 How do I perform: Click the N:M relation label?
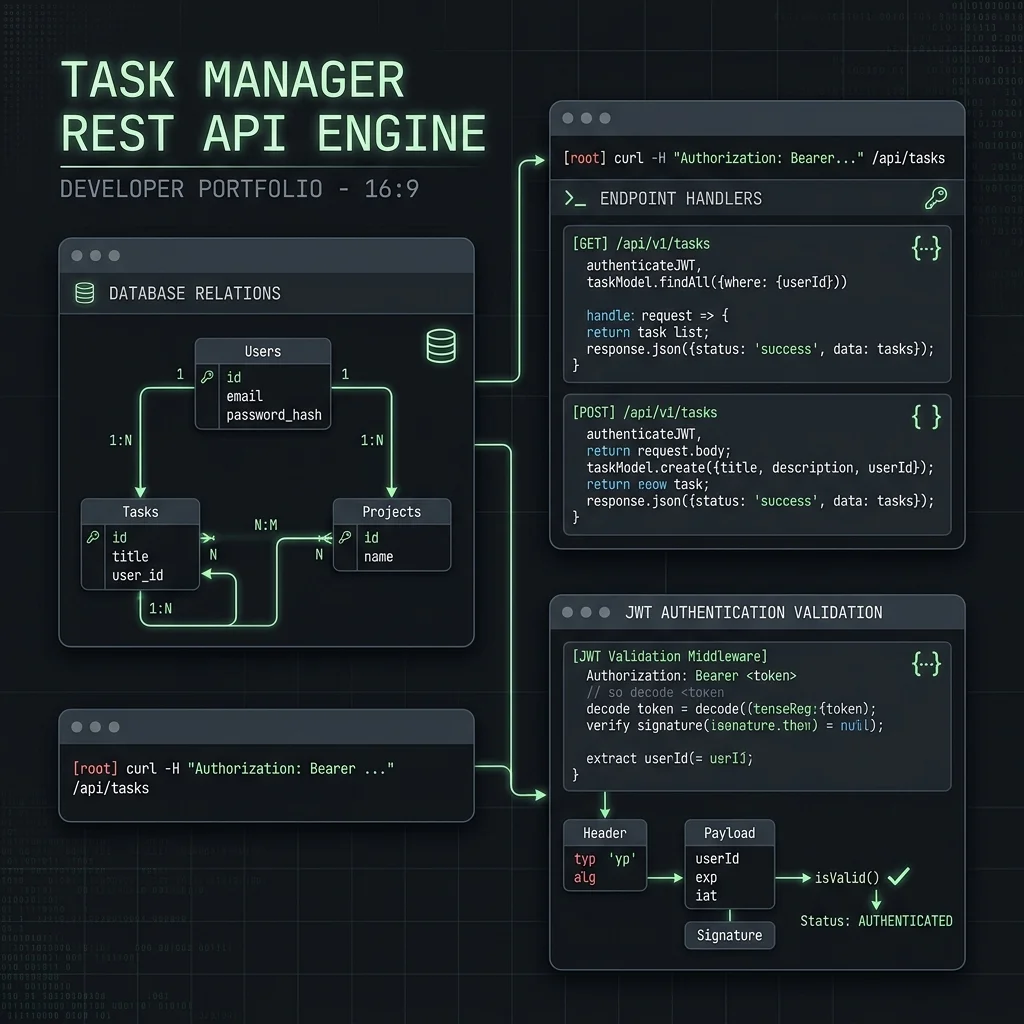point(265,525)
